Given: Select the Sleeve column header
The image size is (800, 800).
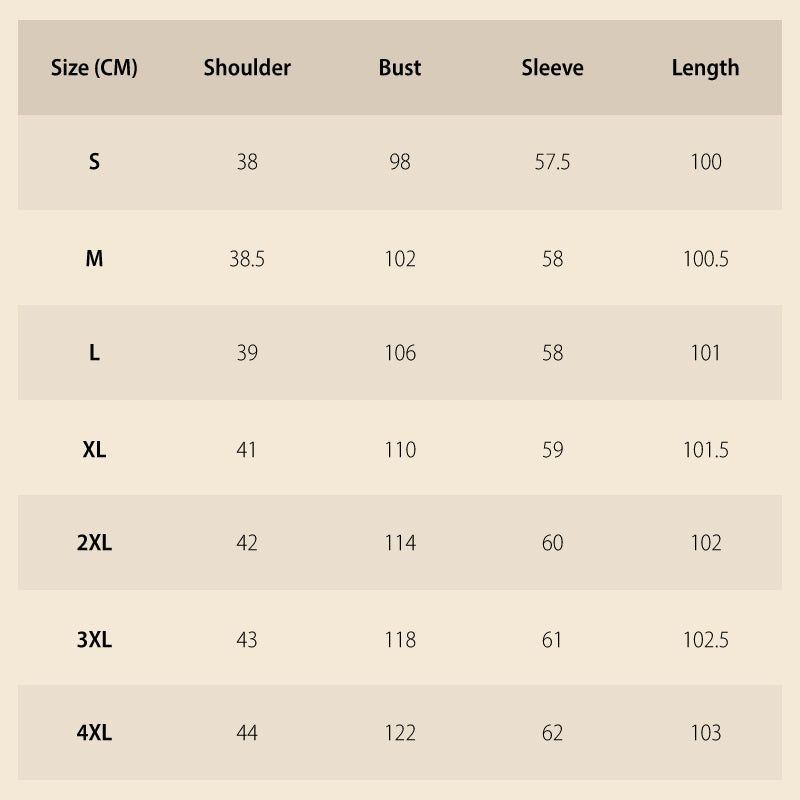Looking at the screenshot, I should (552, 68).
